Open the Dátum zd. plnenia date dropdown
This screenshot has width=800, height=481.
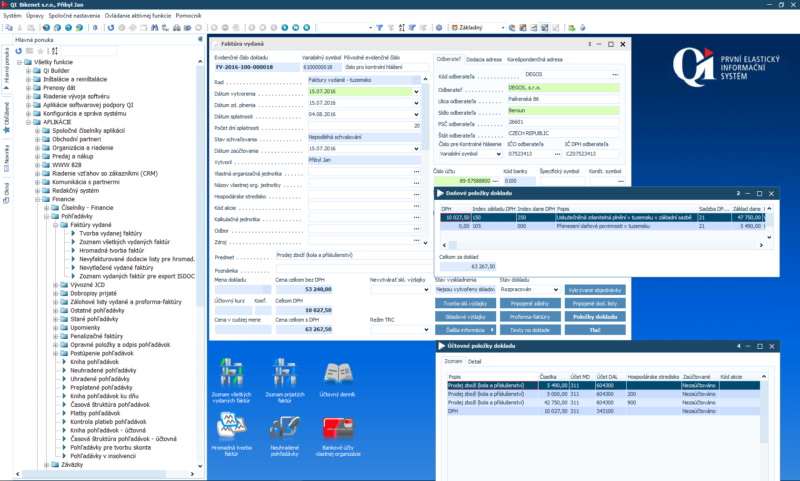click(416, 103)
